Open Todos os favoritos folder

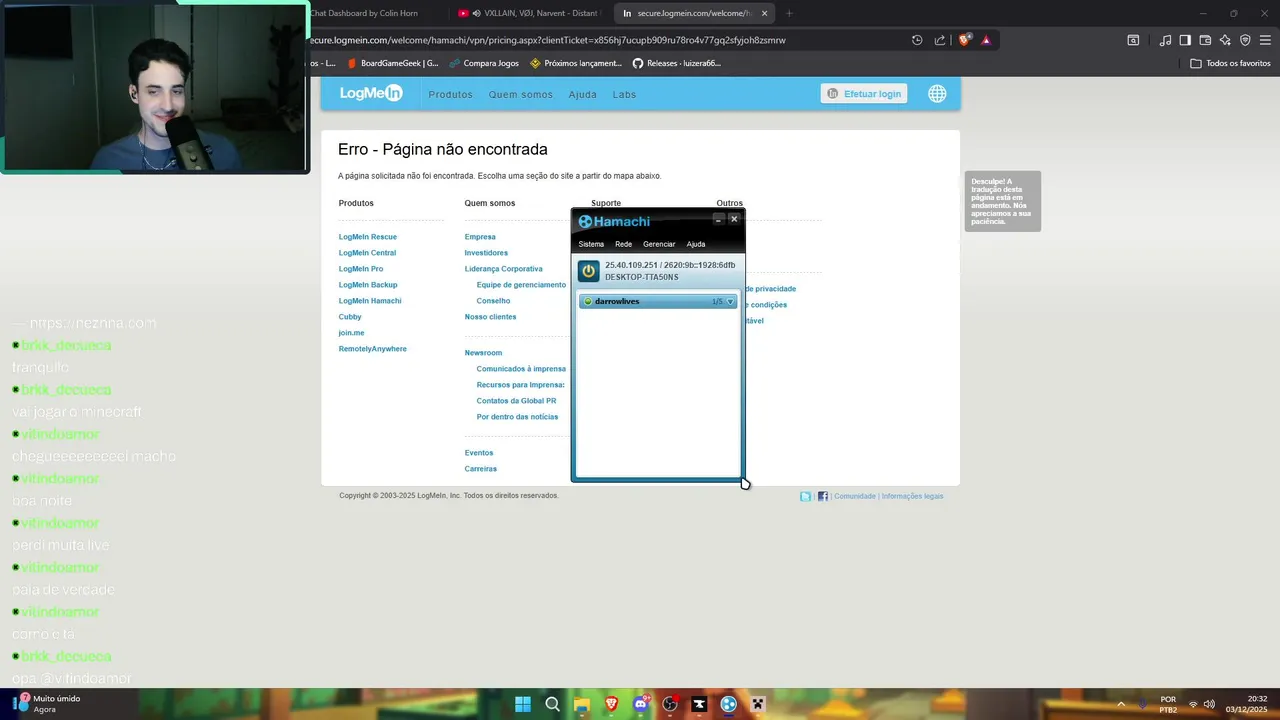click(x=1230, y=63)
